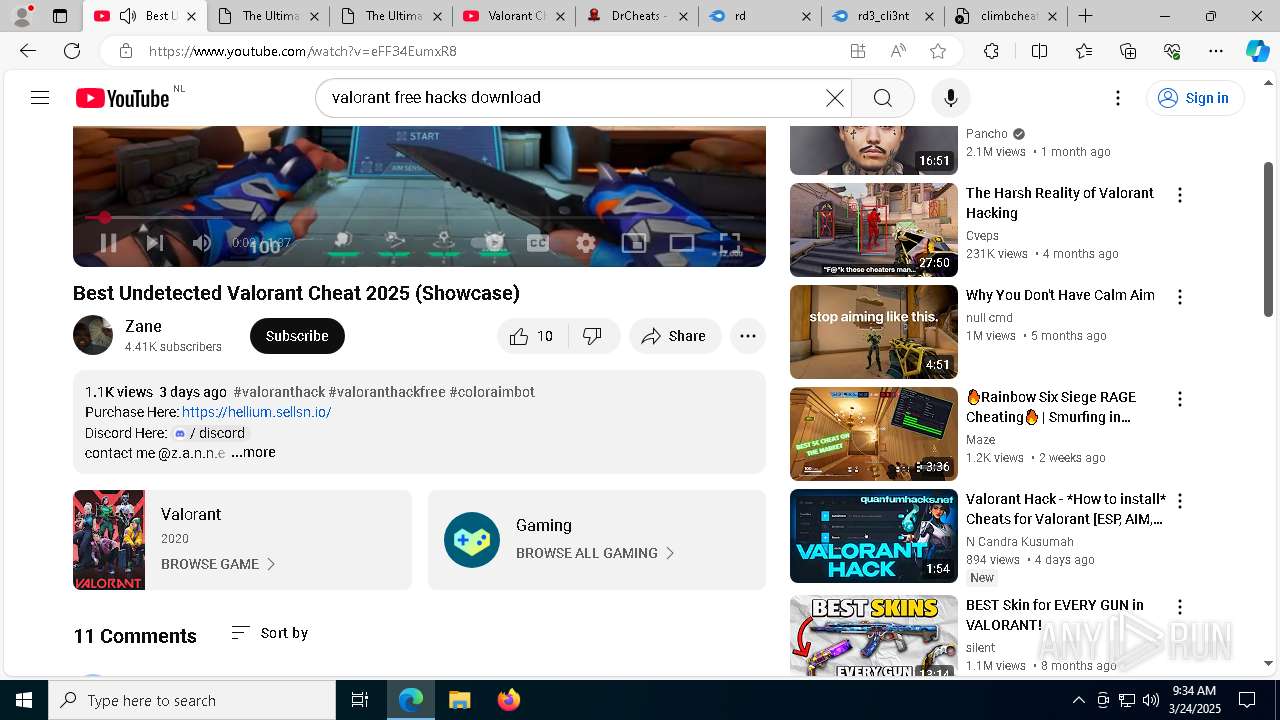Image resolution: width=1280 pixels, height=720 pixels.
Task: Skip to next video in player
Action: point(155,242)
